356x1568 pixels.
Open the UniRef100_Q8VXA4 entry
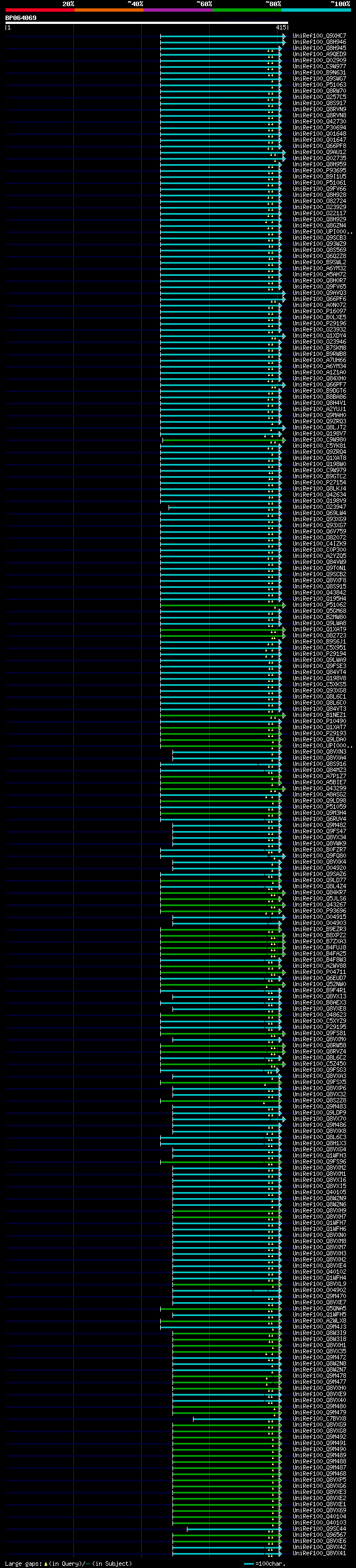(319, 758)
